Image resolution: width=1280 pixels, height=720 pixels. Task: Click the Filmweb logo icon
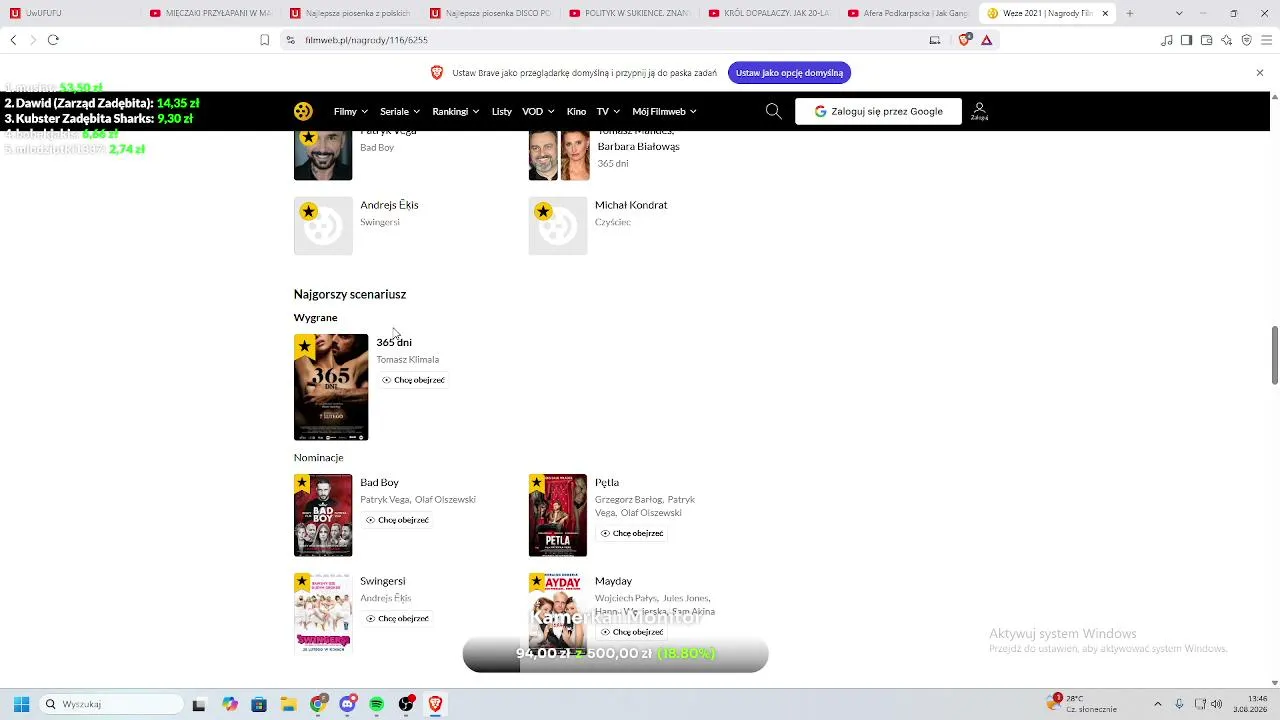[303, 111]
